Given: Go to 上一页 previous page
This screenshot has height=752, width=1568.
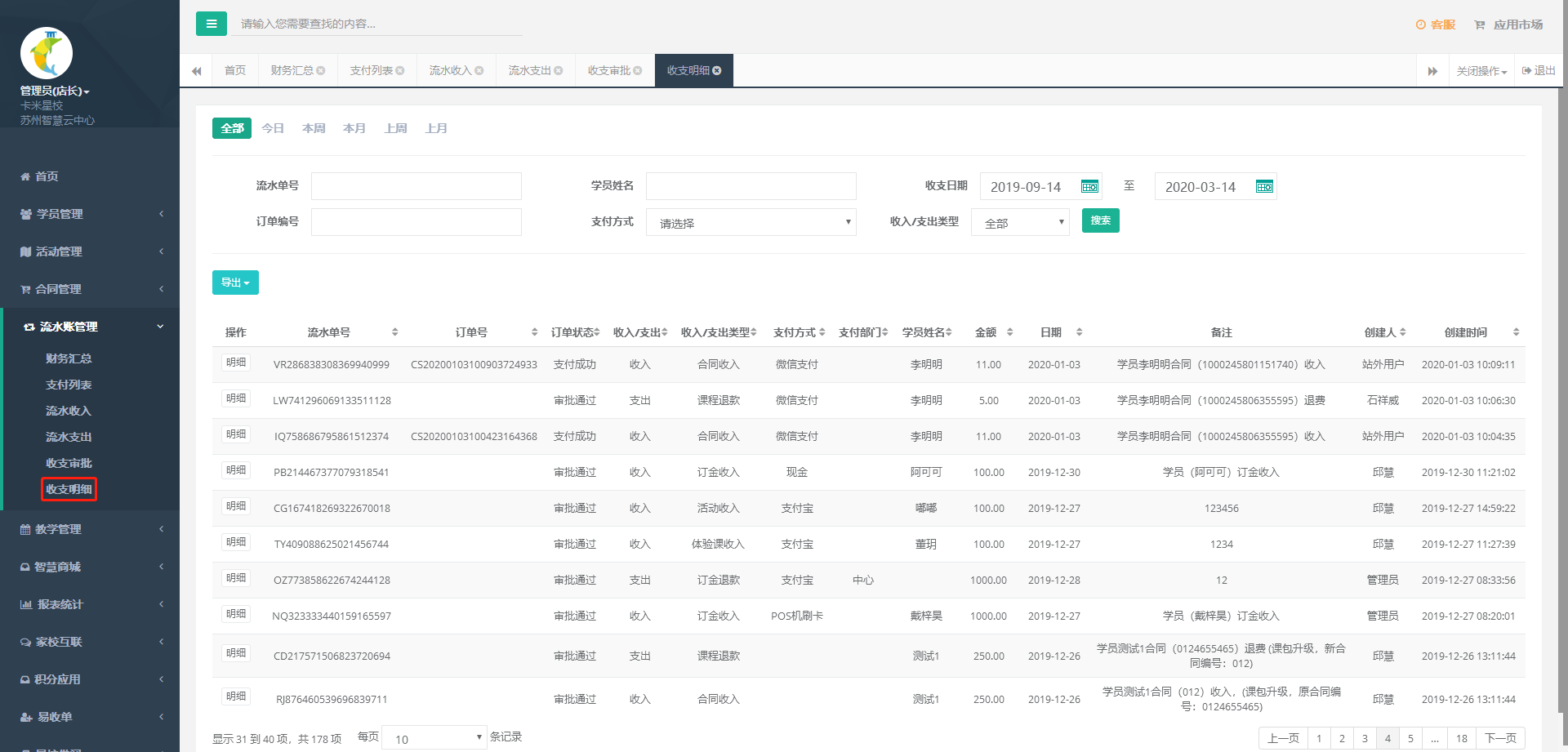Looking at the screenshot, I should [1283, 738].
